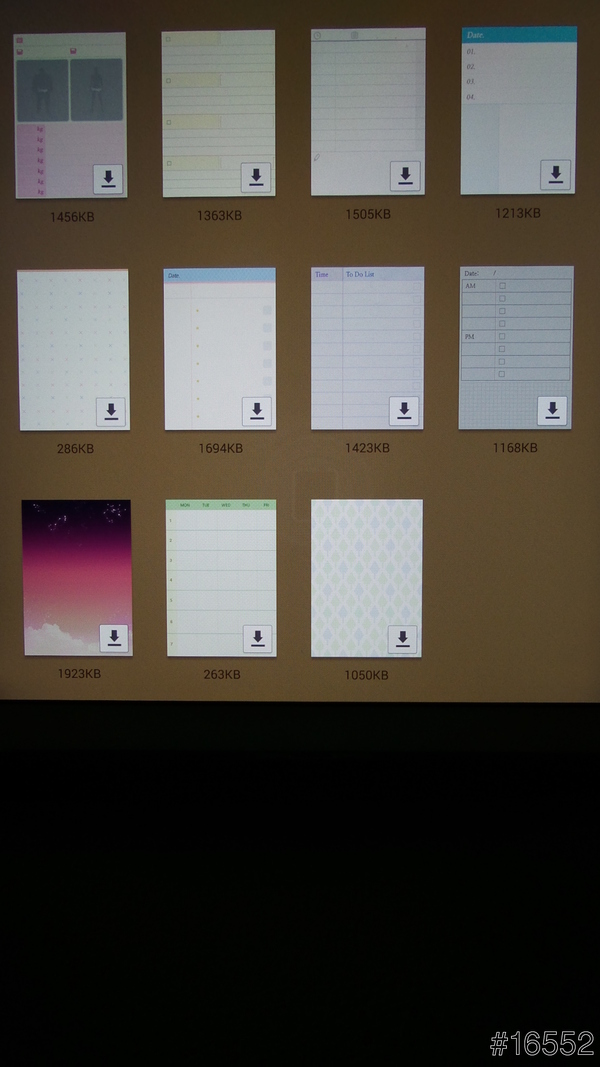Open the AM/PM checkbox schedule thumbnail
The image size is (600, 1067).
[x=516, y=347]
